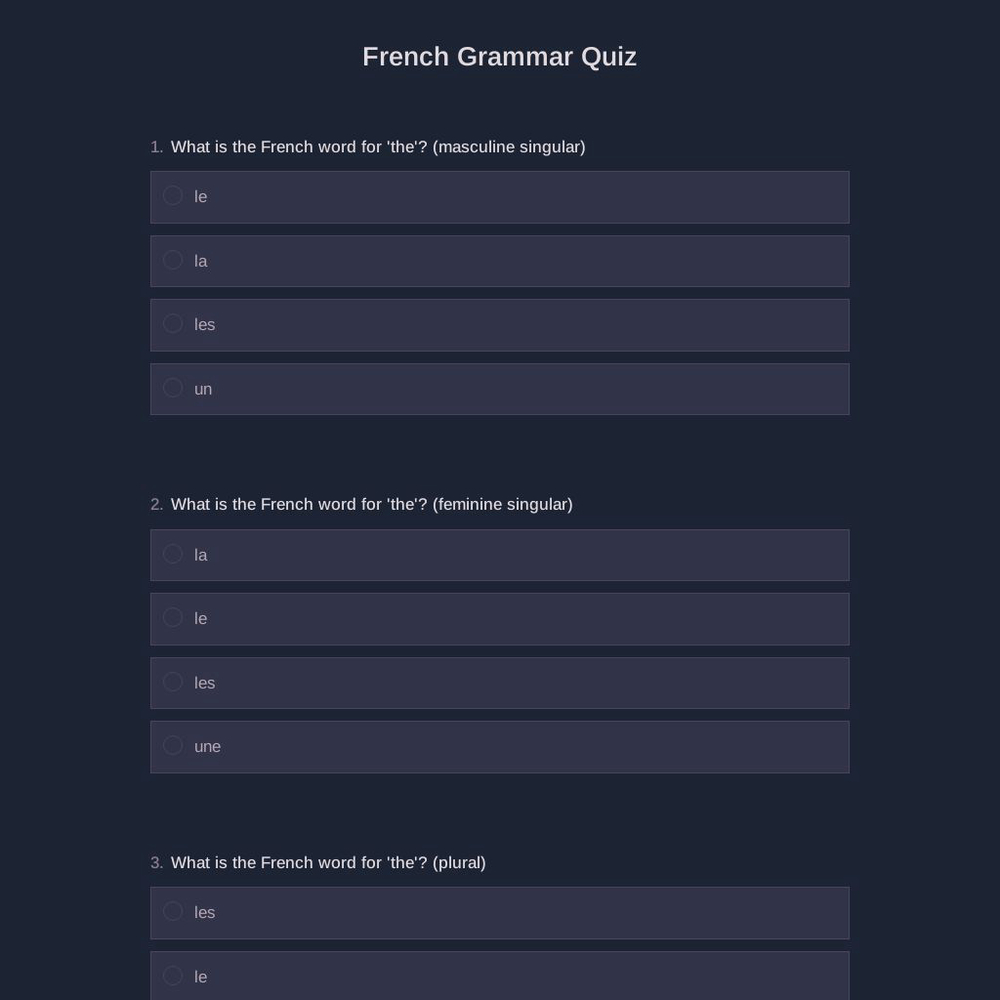Viewport: 1000px width, 1000px height.
Task: Click the question 3 heading about plural
Action: 328,862
